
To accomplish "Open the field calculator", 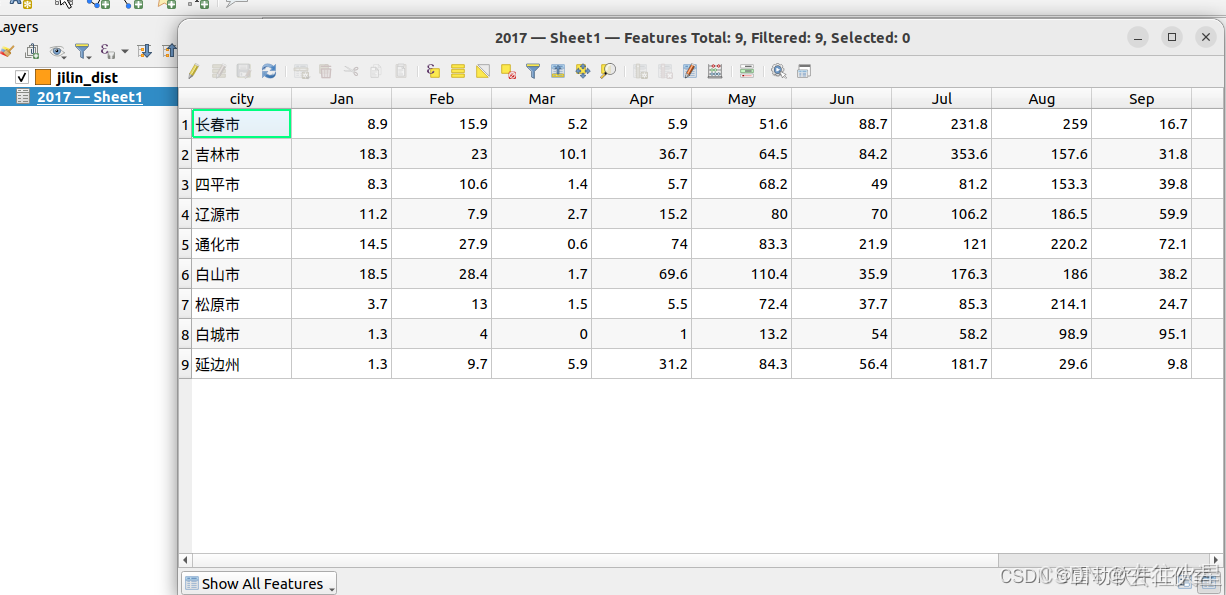I will 715,71.
